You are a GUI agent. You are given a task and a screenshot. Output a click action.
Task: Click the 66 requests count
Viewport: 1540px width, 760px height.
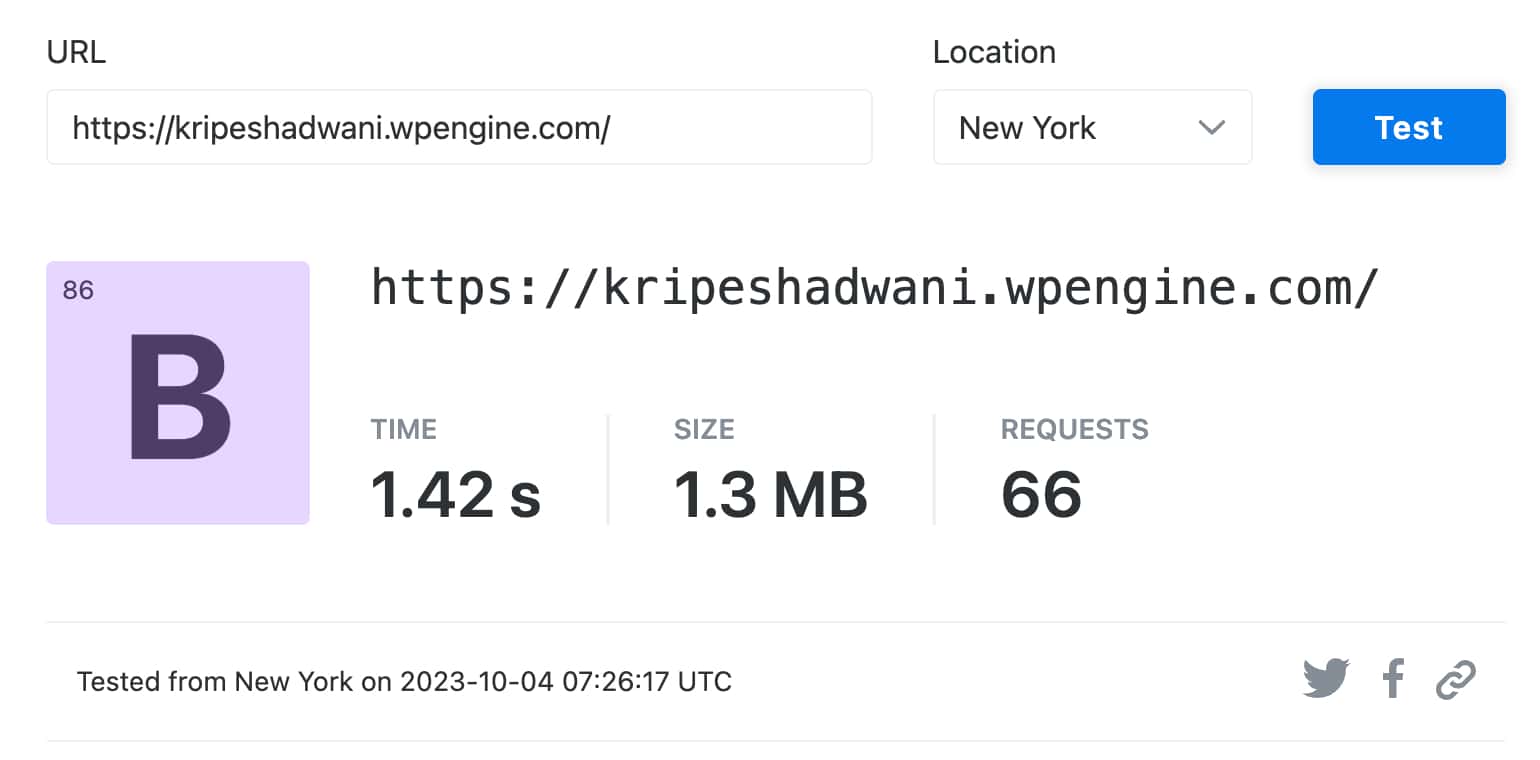tap(1041, 494)
